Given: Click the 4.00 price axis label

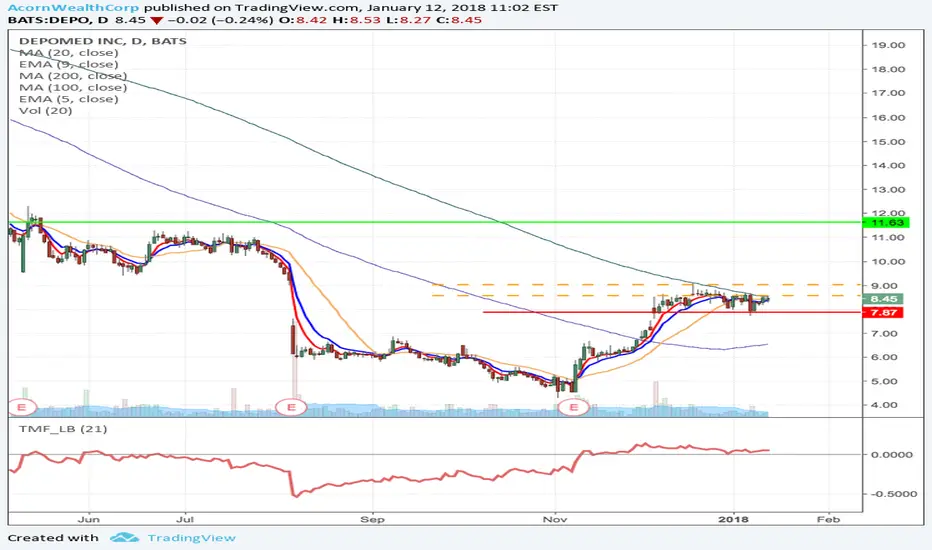Looking at the screenshot, I should pyautogui.click(x=885, y=405).
